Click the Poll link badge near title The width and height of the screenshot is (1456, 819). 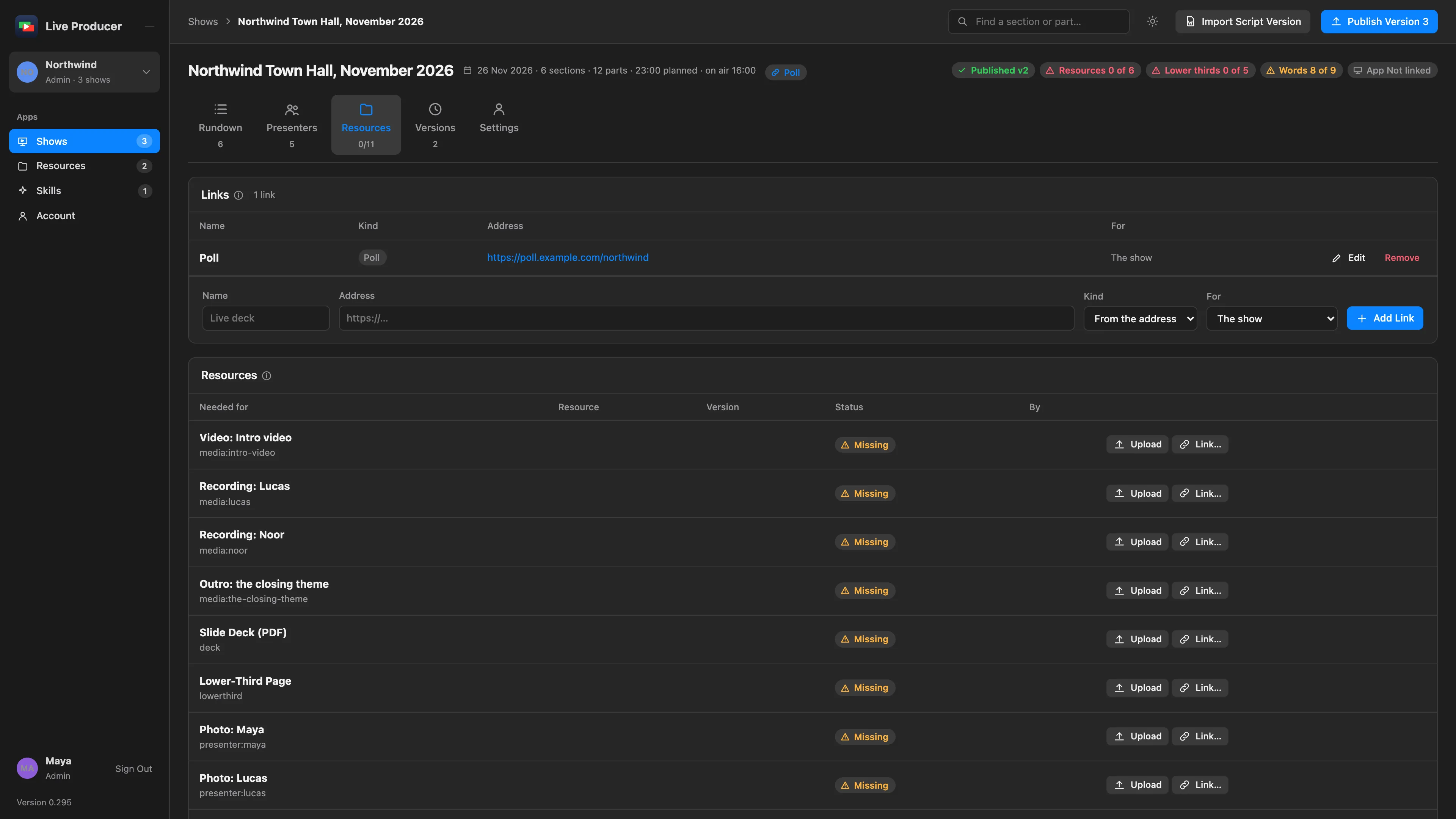pyautogui.click(x=786, y=72)
